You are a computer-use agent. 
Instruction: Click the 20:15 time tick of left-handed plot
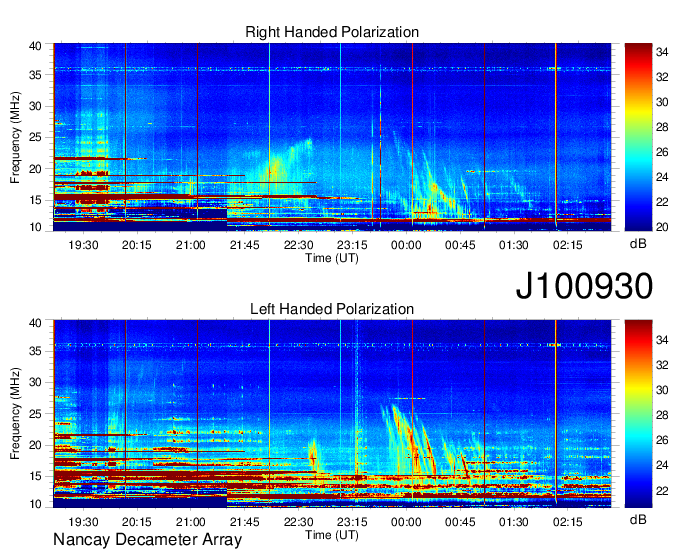(137, 522)
